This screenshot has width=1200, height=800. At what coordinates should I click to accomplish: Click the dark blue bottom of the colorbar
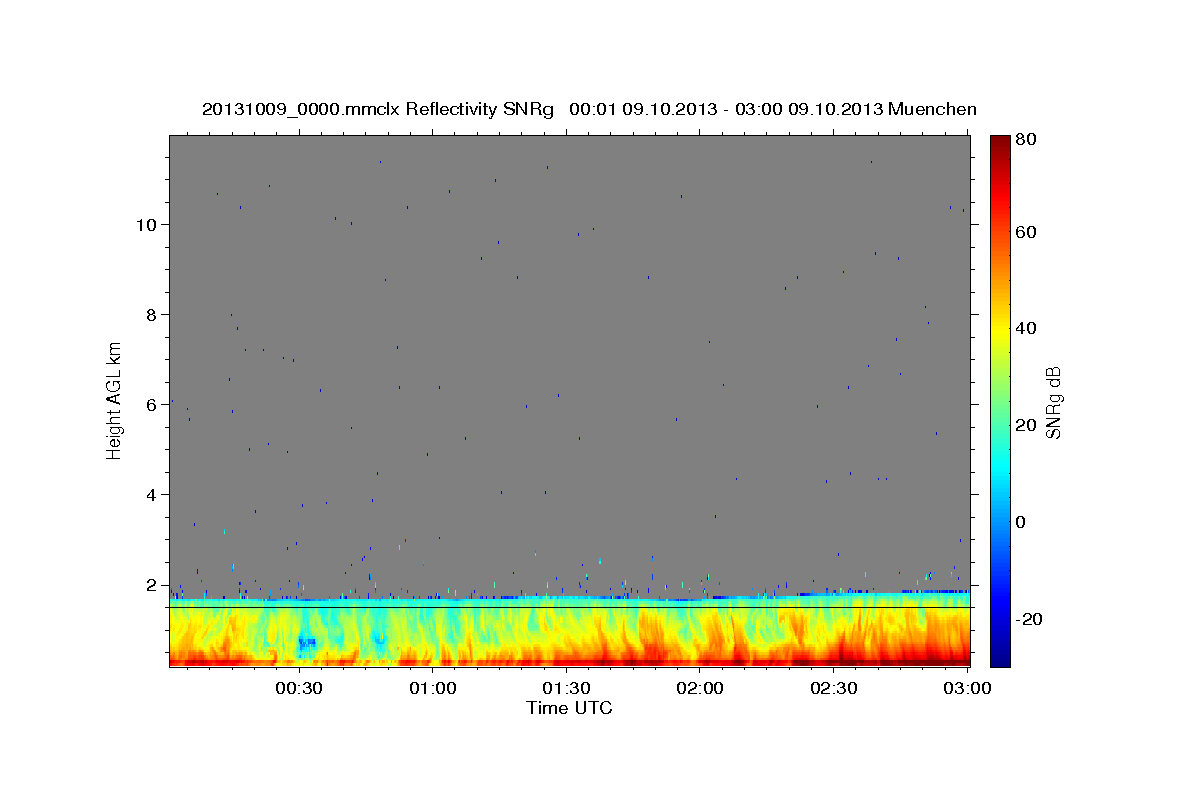999,655
